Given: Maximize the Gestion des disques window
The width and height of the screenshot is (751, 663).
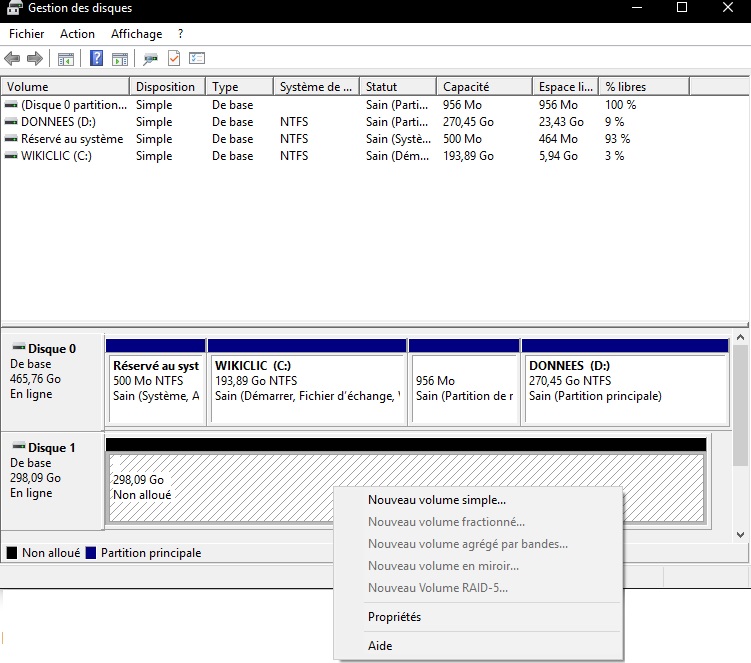Looking at the screenshot, I should [682, 8].
